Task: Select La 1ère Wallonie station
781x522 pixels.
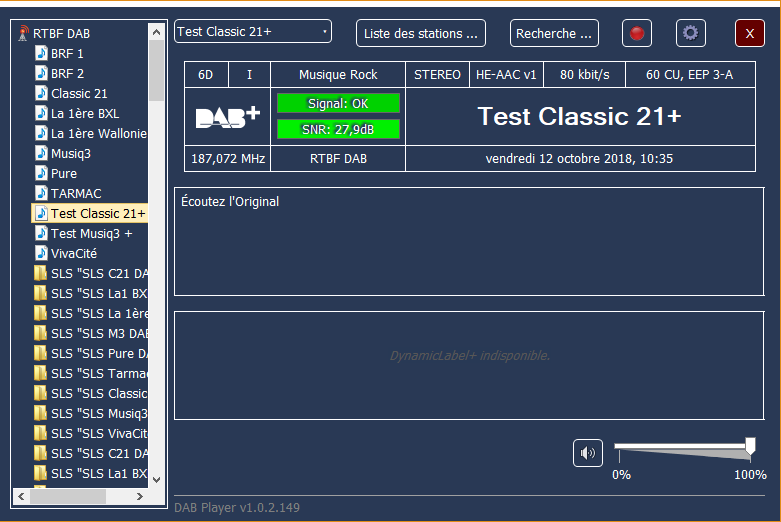Action: click(99, 133)
